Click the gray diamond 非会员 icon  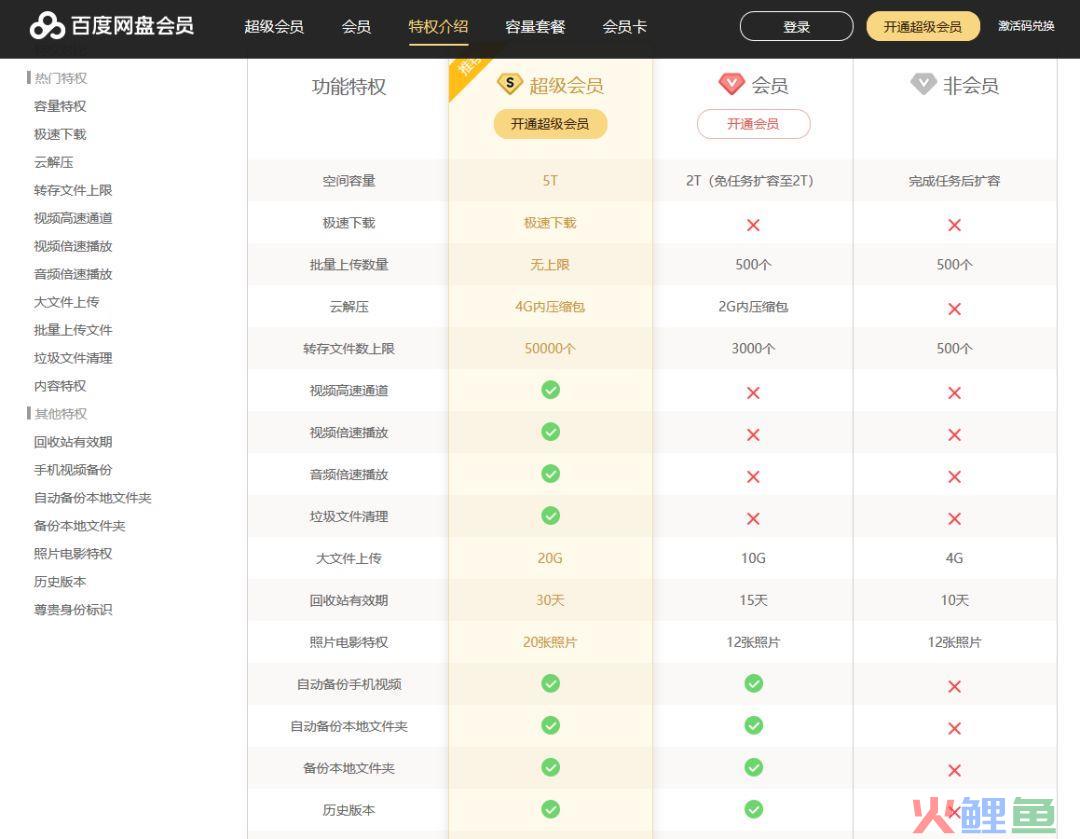pyautogui.click(x=924, y=84)
